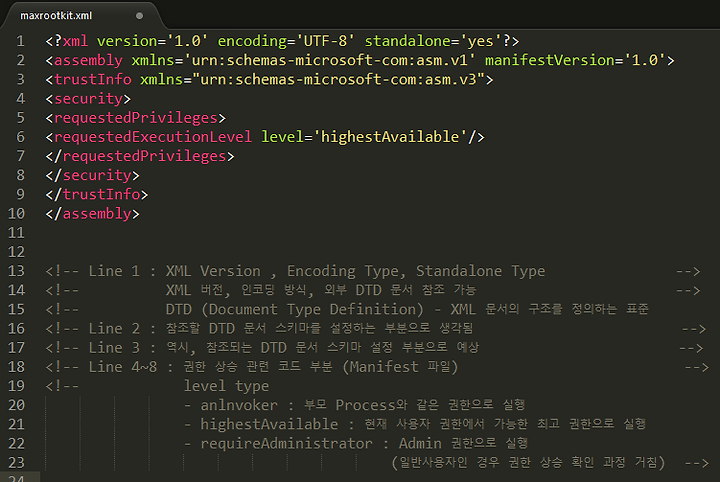This screenshot has width=720, height=482.
Task: Click closing 'trustInfo' tag on line 9
Action: [101, 194]
